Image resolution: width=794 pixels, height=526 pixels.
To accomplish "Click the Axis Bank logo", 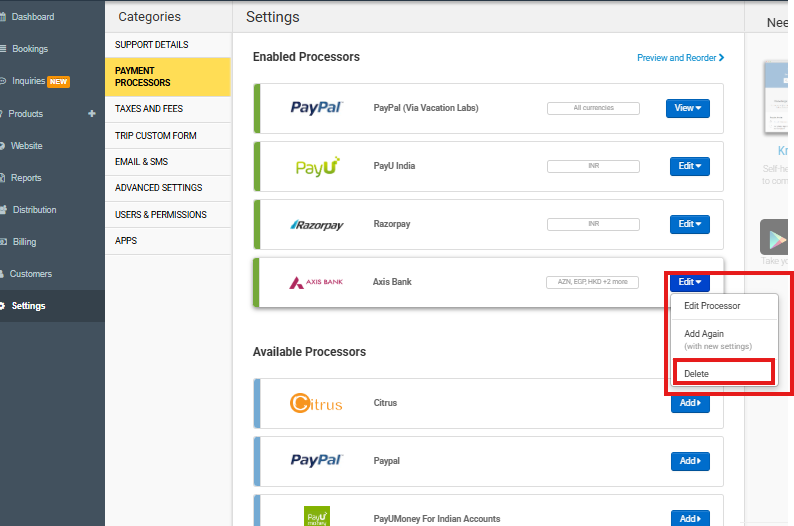I will (x=316, y=283).
